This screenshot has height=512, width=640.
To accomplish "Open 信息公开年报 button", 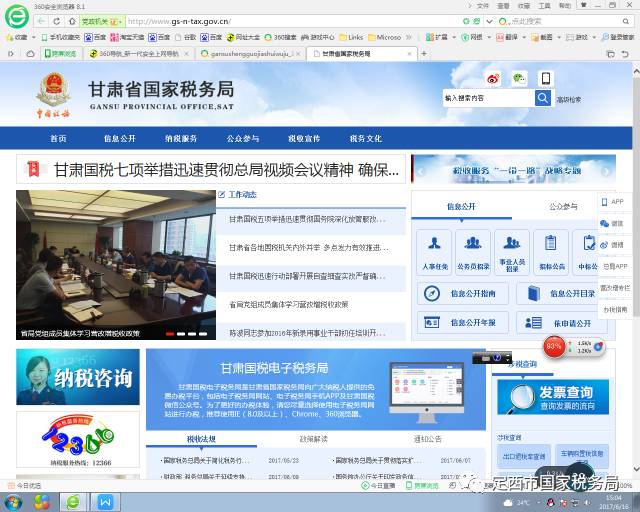I will (x=463, y=323).
